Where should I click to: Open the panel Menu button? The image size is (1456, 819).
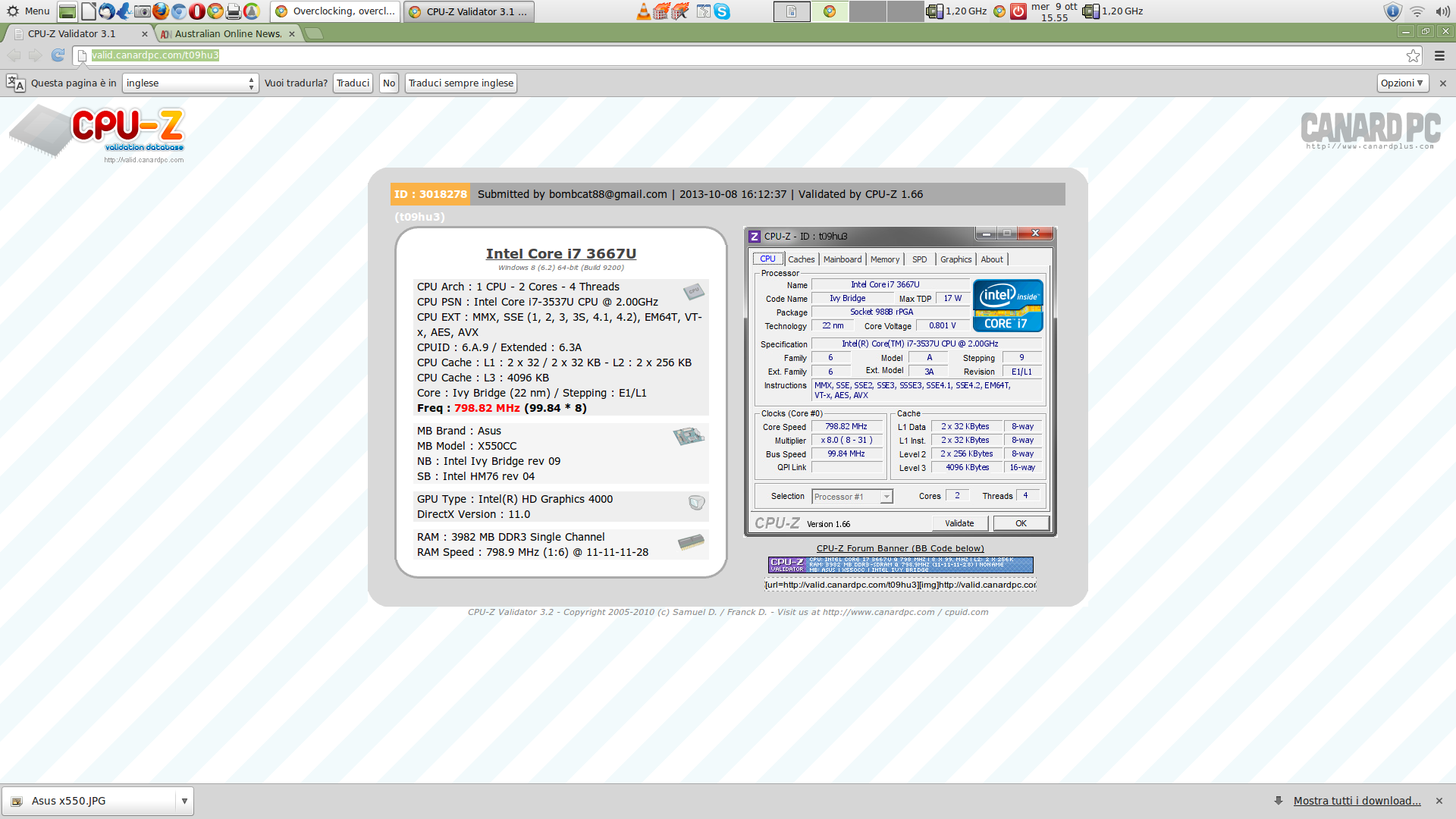pos(27,11)
